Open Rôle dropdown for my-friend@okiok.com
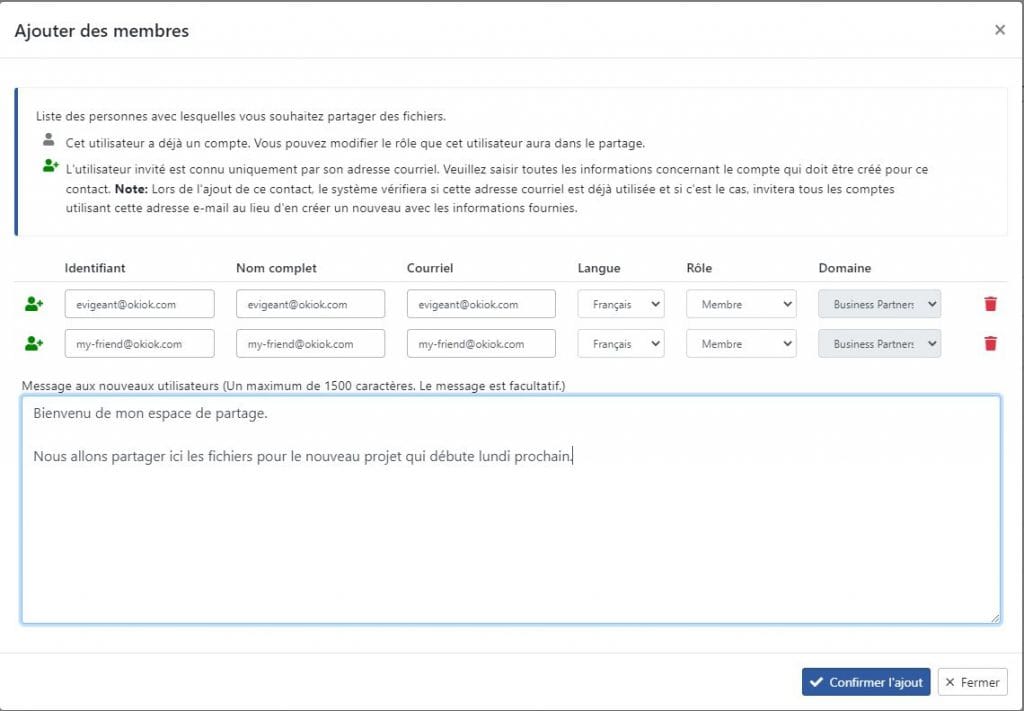Screen dimensions: 1024x711 pyautogui.click(x=741, y=344)
